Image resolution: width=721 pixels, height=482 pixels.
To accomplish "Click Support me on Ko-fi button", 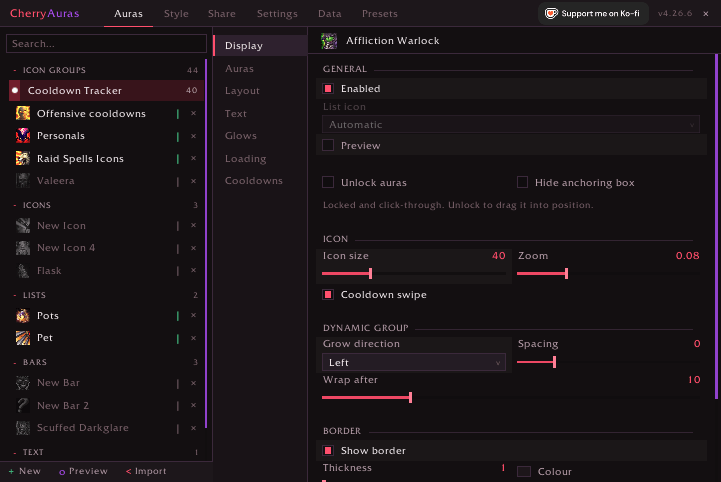I will pos(593,13).
